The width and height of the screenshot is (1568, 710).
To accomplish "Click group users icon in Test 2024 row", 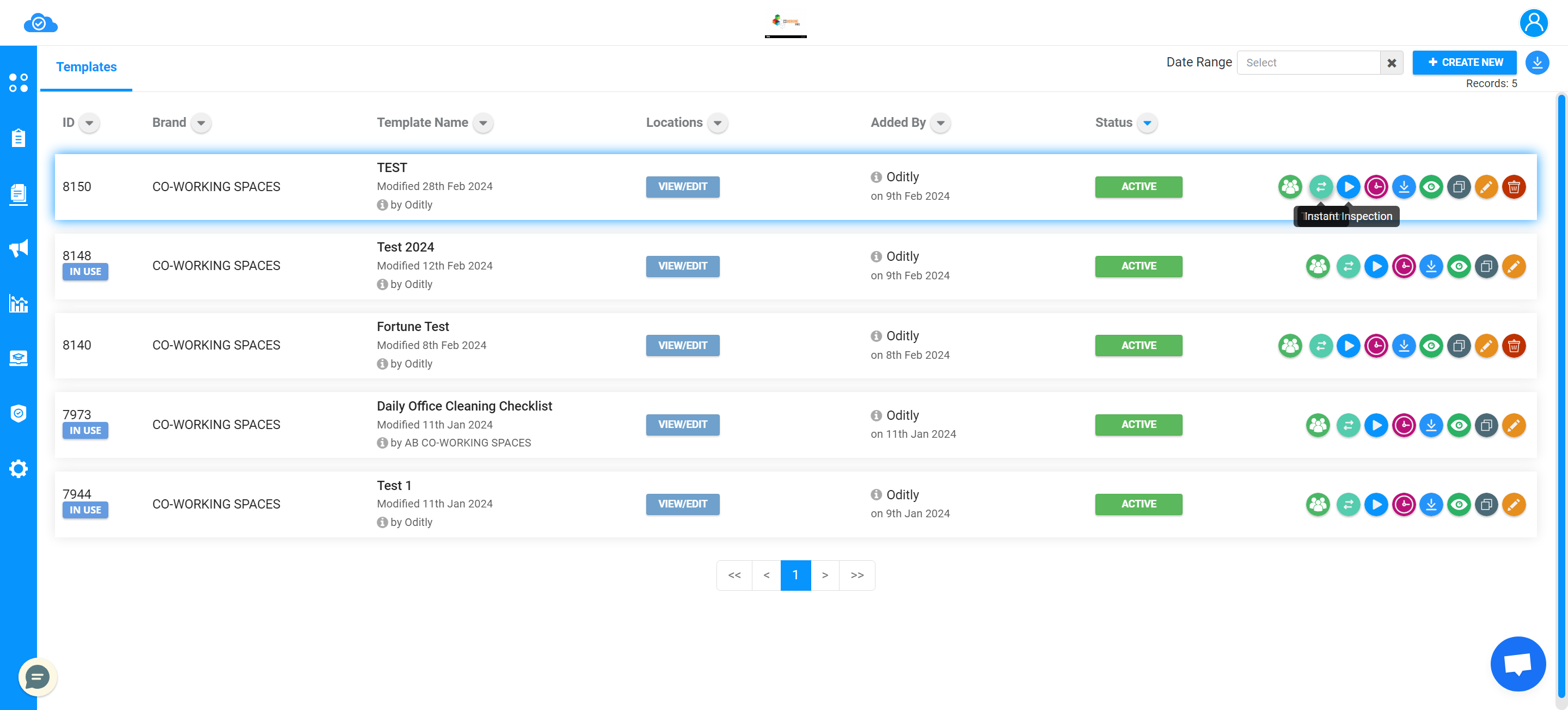I will (x=1318, y=266).
